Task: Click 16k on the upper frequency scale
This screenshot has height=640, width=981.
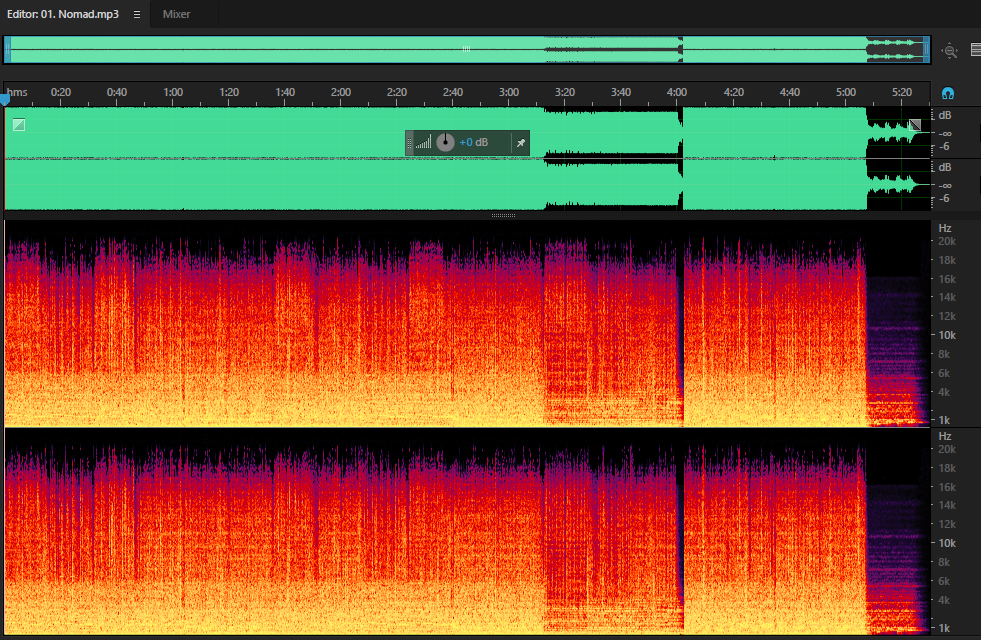Action: 947,279
